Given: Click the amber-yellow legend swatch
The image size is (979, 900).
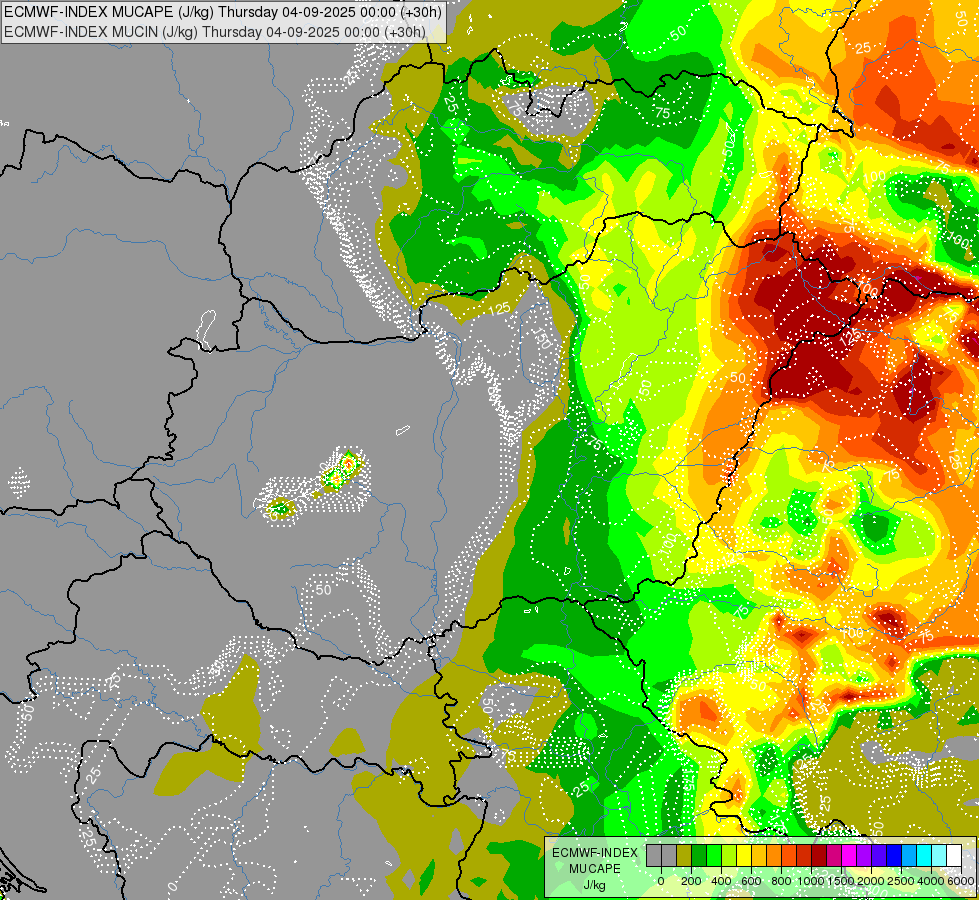Looking at the screenshot, I should coord(759,855).
